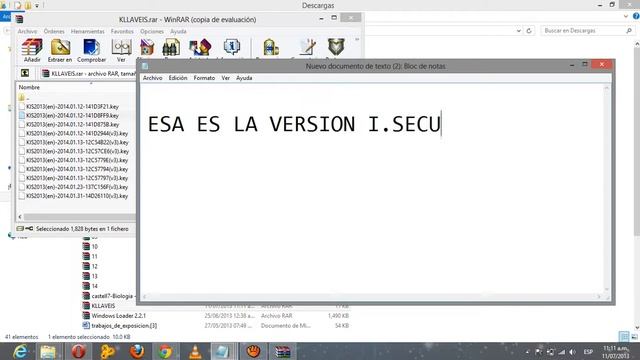640x360 pixels.
Task: Select file KIS2013(en)-2014.01.12-141D3F21.key
Action: (69, 107)
